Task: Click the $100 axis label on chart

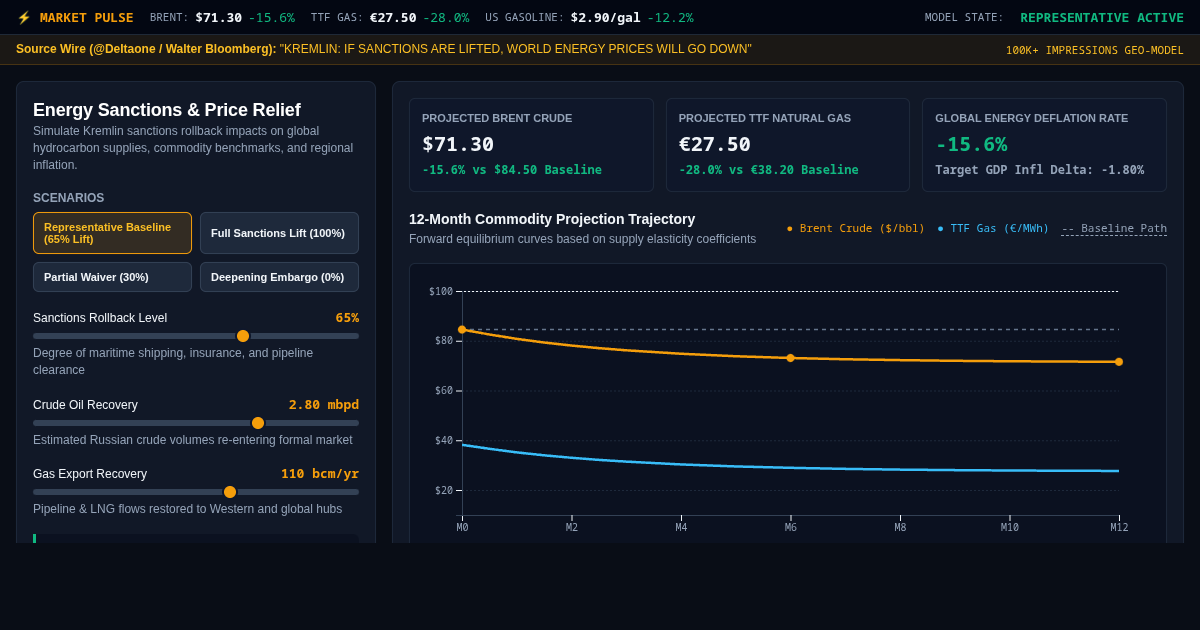Action: tap(441, 291)
